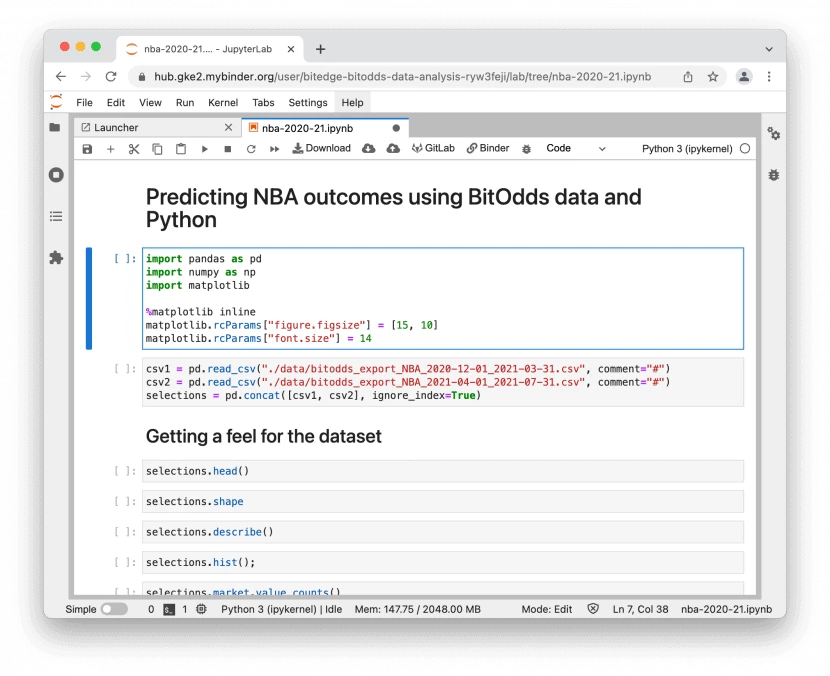Screen dimensions: 830x676
Task: Click the JupyterLab logo next to File menu
Action: click(x=56, y=102)
